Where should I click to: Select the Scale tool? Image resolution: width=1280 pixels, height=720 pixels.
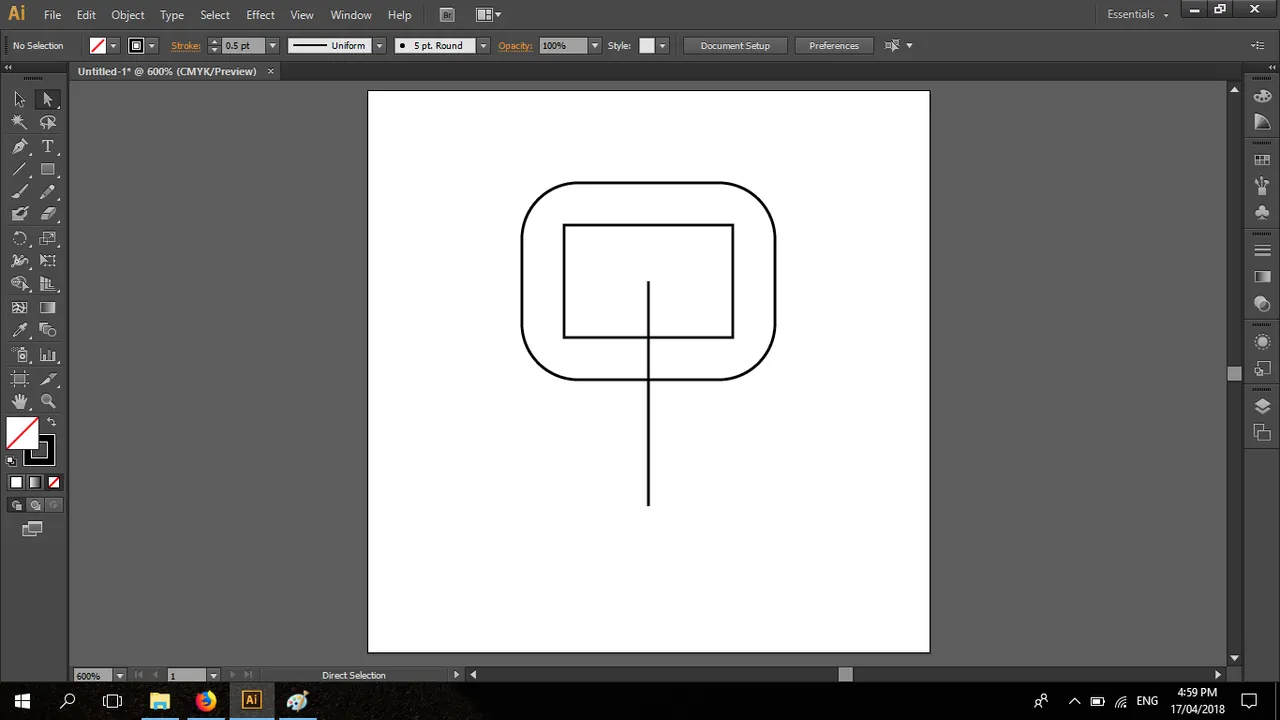pyautogui.click(x=47, y=238)
